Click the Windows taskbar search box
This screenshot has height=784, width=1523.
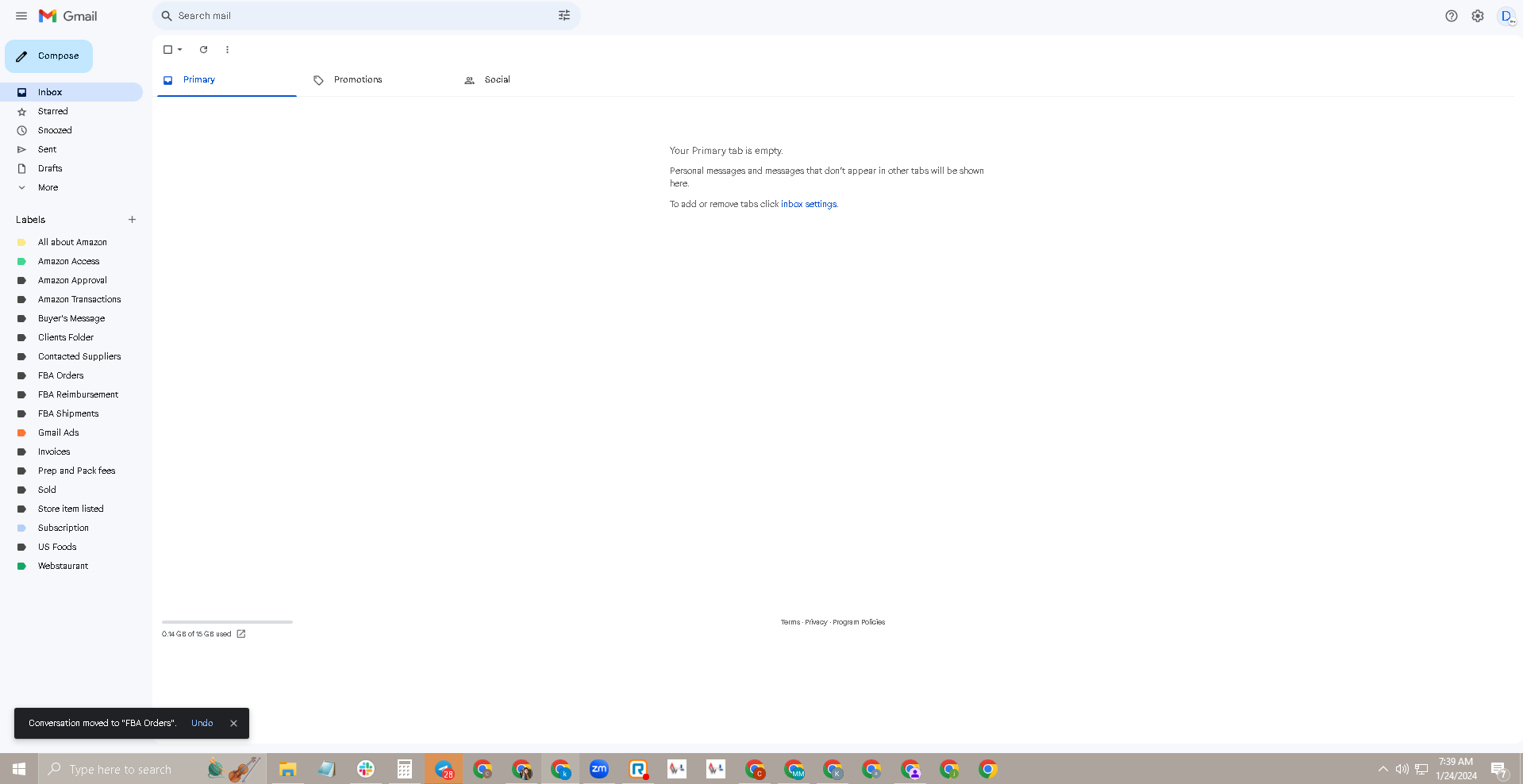[152, 769]
